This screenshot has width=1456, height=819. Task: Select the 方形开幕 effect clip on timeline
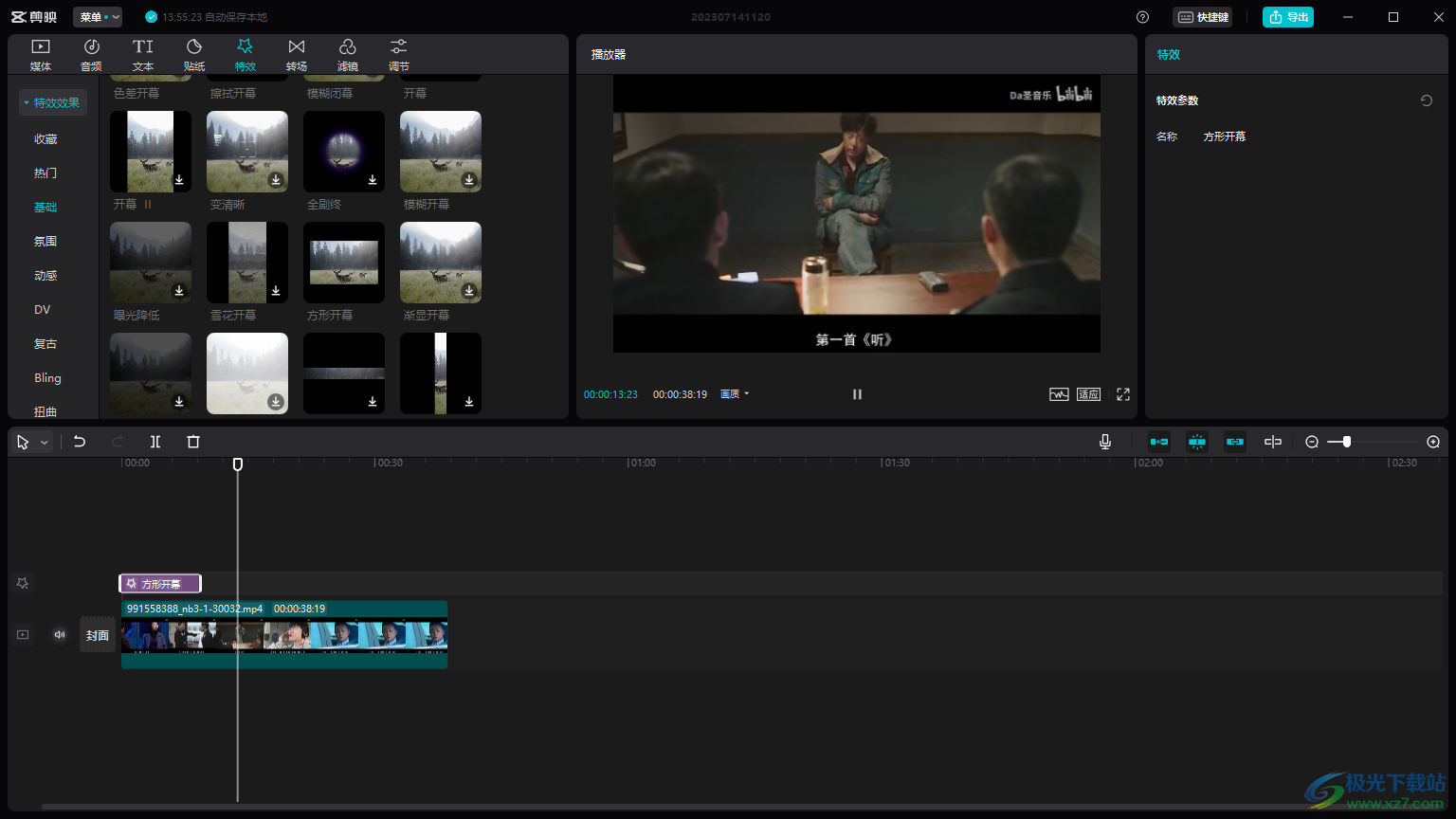(x=160, y=584)
